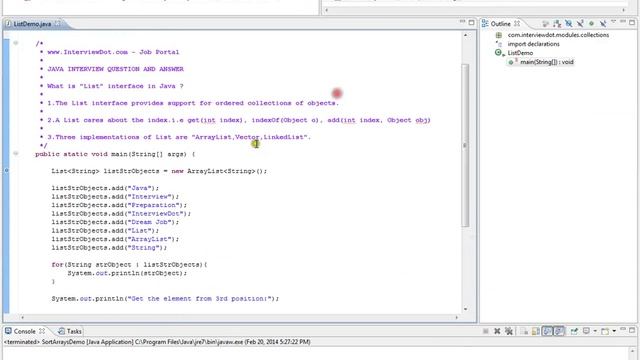Image resolution: width=640 pixels, height=360 pixels.
Task: Select import declarations in the Outline
Action: [533, 44]
